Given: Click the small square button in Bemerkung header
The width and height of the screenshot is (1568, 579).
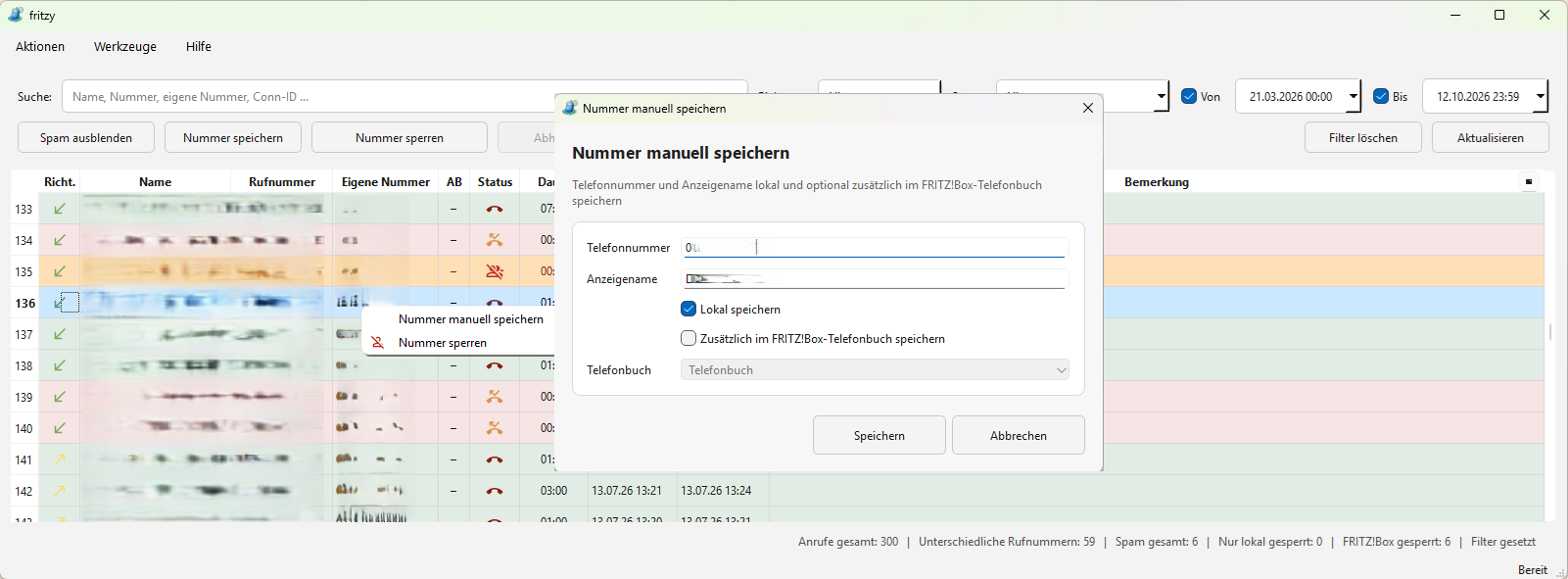Looking at the screenshot, I should click(1529, 182).
